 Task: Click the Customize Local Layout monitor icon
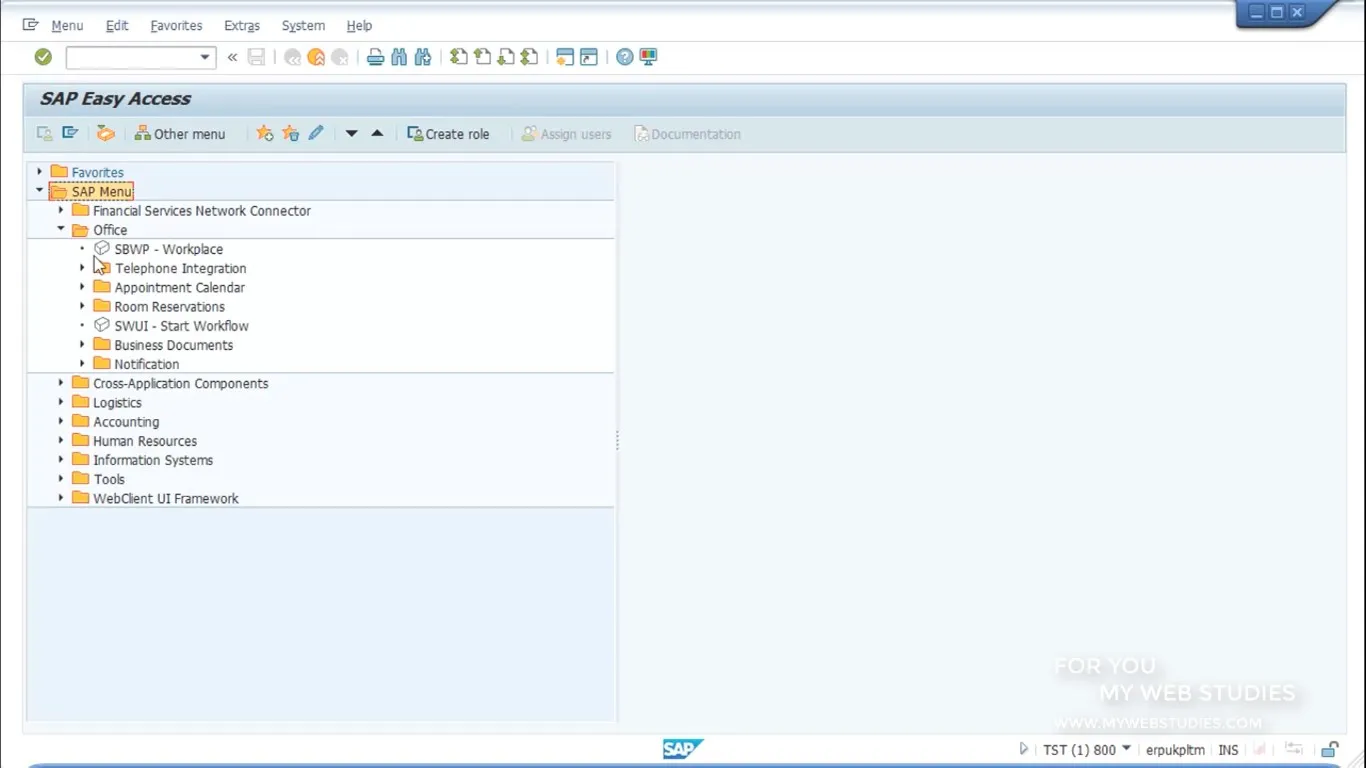click(x=648, y=57)
